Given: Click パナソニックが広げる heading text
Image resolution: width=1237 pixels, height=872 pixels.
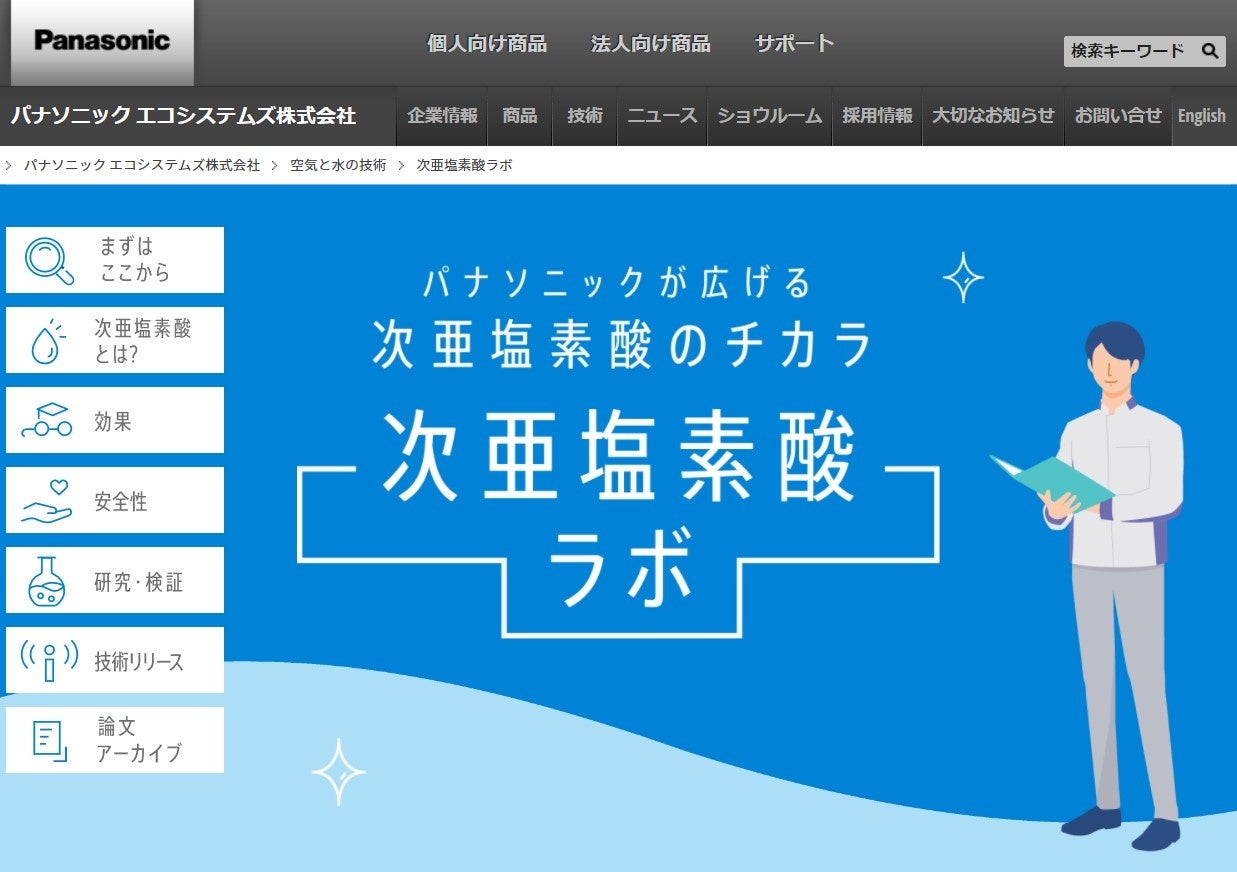Looking at the screenshot, I should coord(617,283).
